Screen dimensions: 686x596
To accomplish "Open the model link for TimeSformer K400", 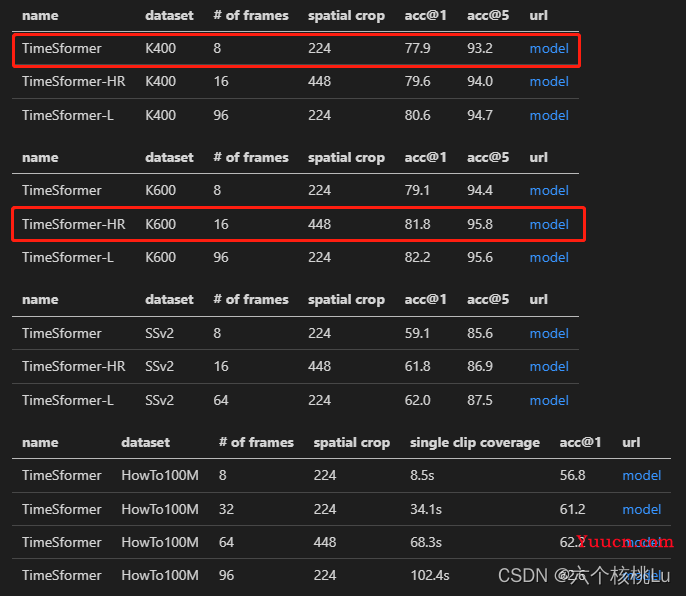I will point(549,48).
